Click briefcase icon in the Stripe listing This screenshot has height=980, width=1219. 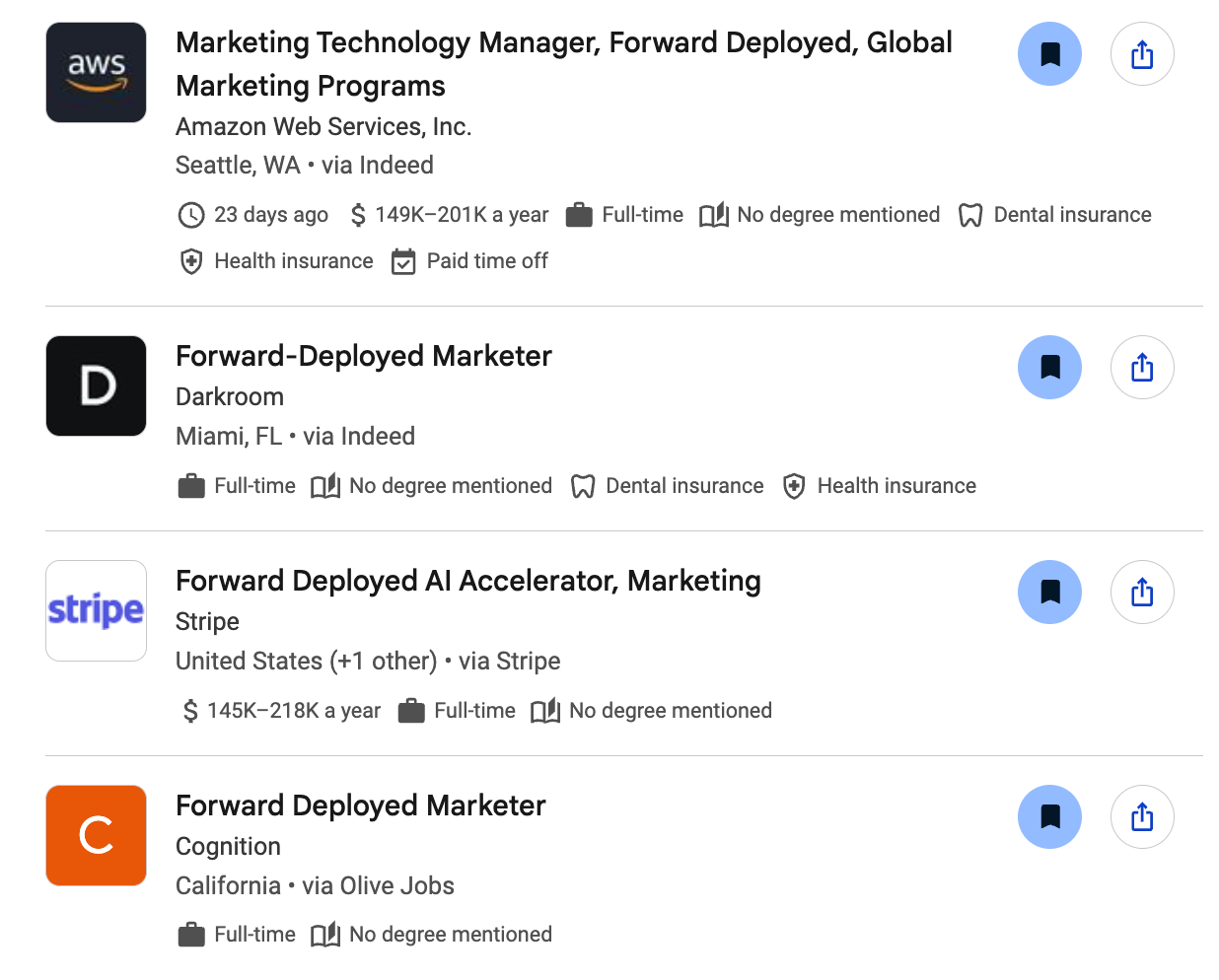point(411,711)
